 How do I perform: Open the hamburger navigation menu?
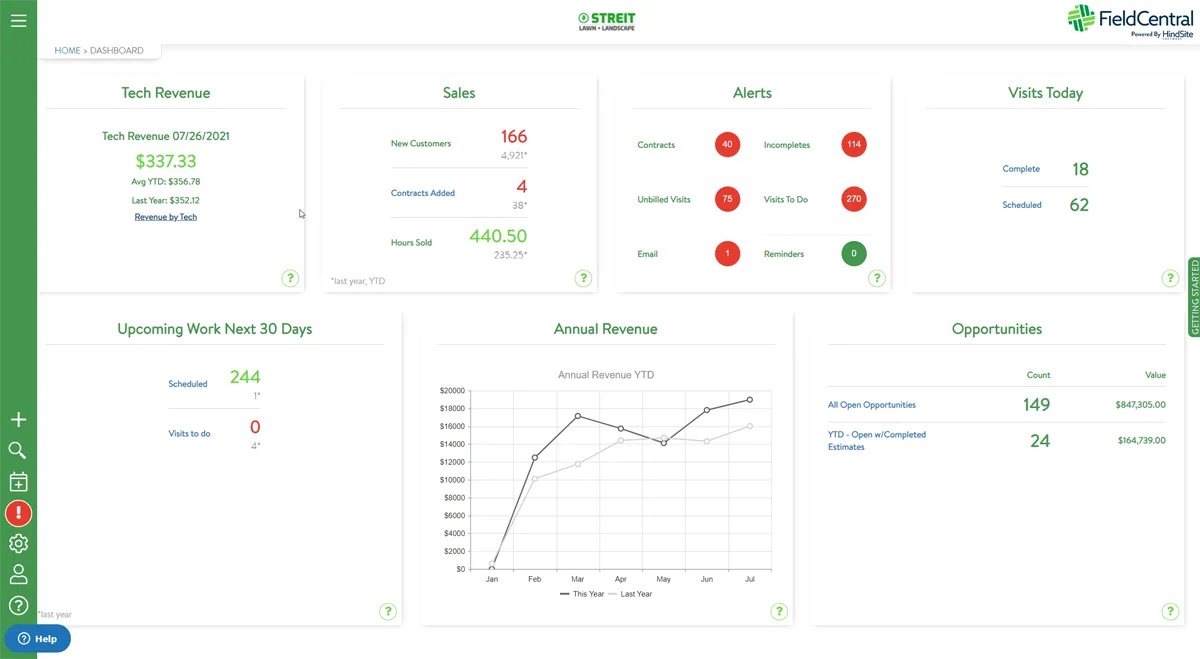(18, 19)
